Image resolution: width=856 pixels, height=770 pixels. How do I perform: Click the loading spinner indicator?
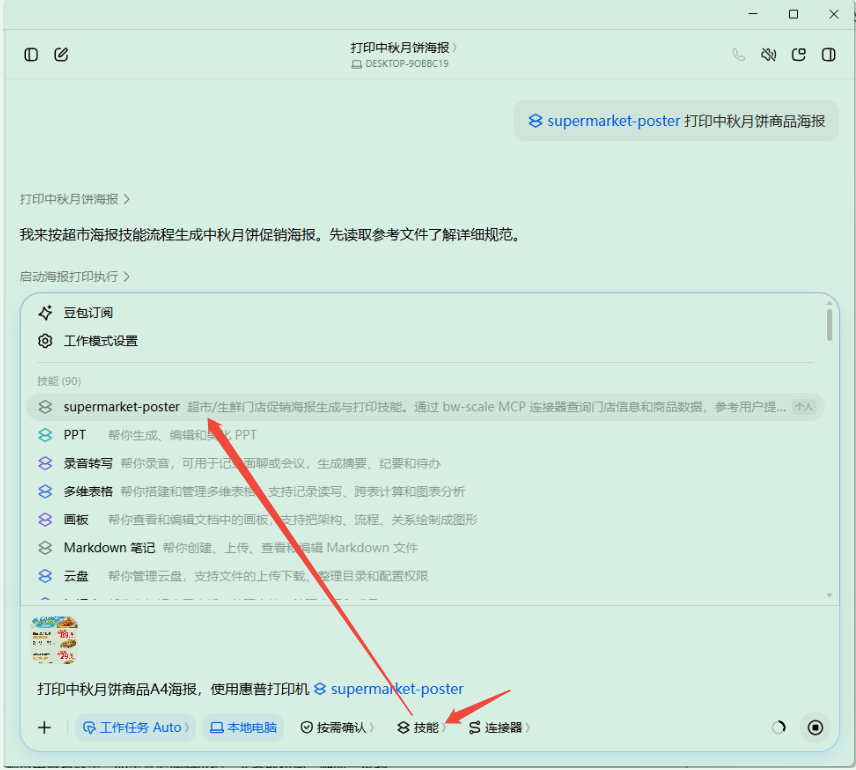tap(779, 727)
